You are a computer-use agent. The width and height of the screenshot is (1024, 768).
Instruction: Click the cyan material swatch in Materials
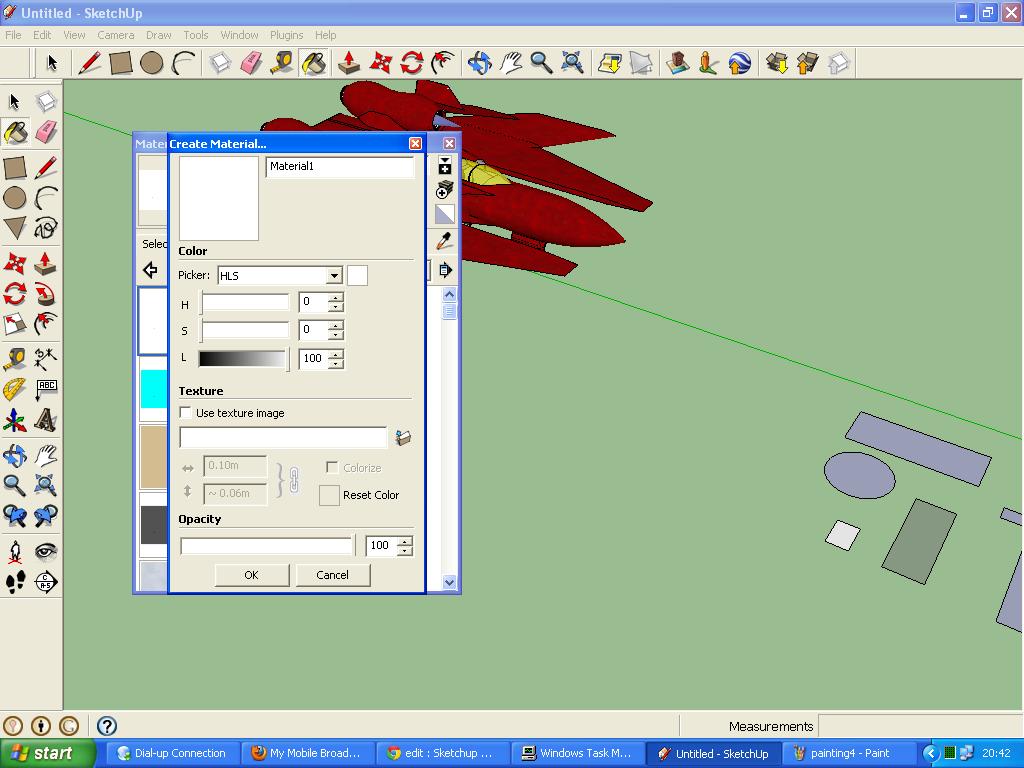pos(153,389)
